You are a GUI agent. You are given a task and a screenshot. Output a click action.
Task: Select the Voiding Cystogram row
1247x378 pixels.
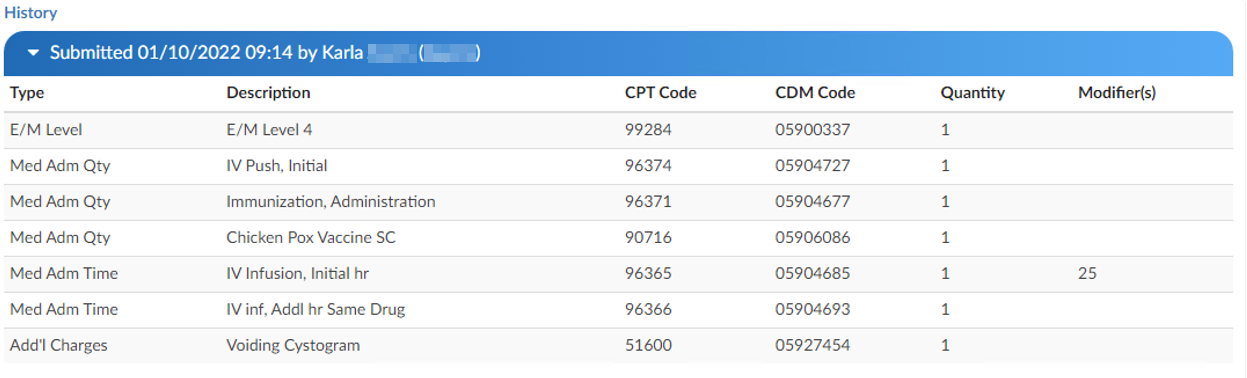tap(618, 346)
